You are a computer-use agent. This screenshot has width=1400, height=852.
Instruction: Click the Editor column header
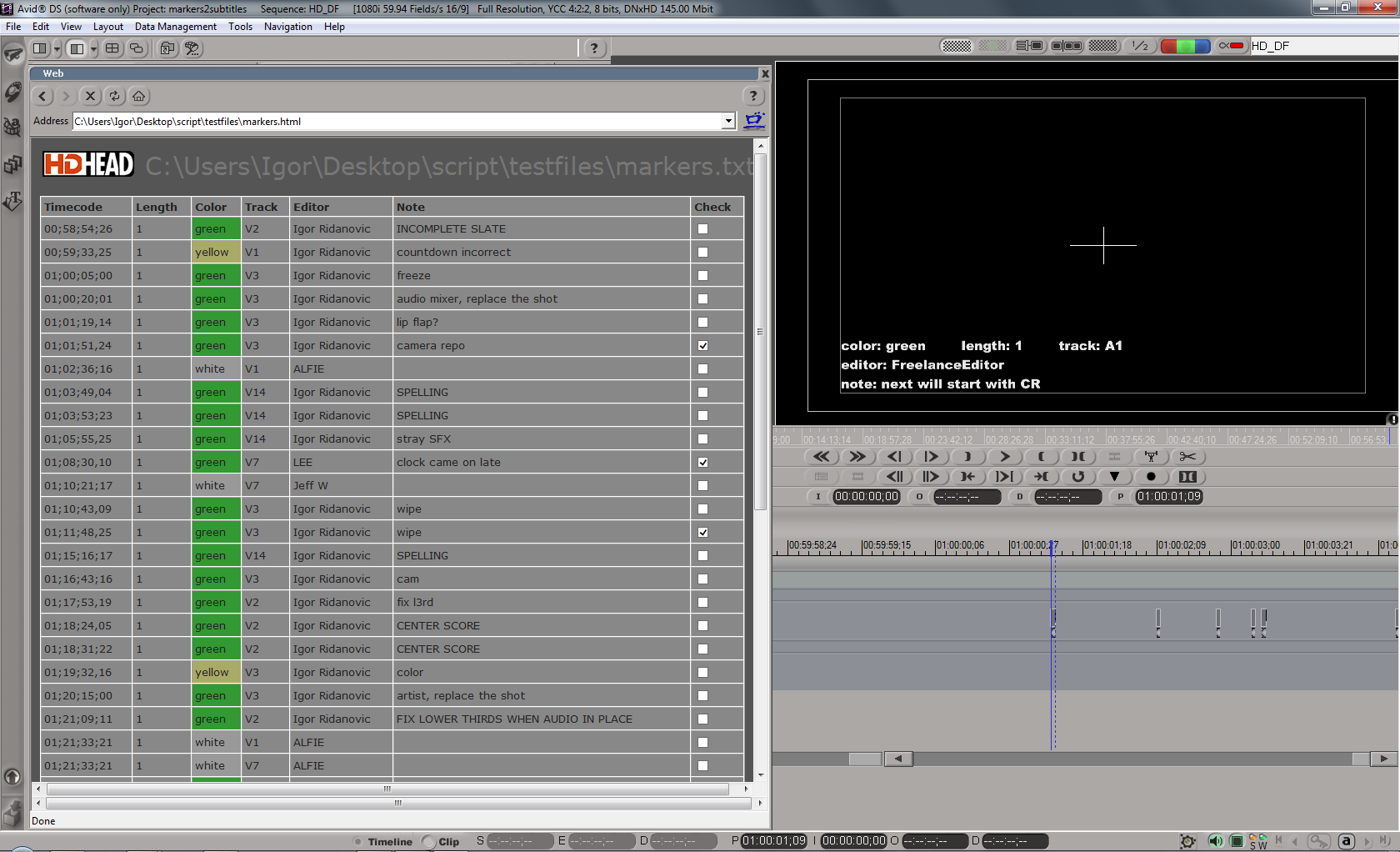[341, 207]
